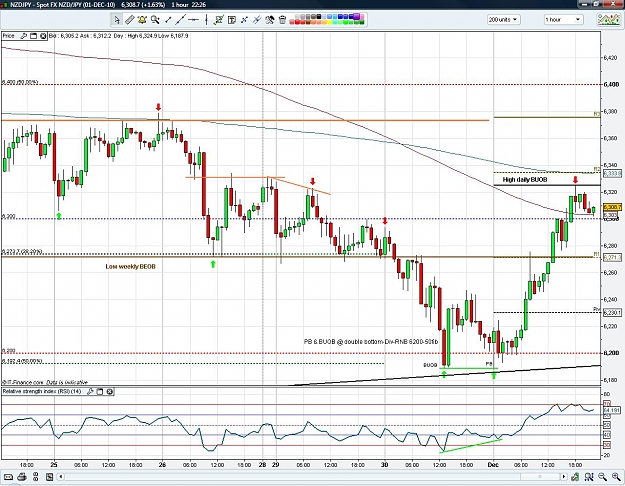Maximize the RSI indicator panel
The image size is (625, 486).
[x=100, y=392]
